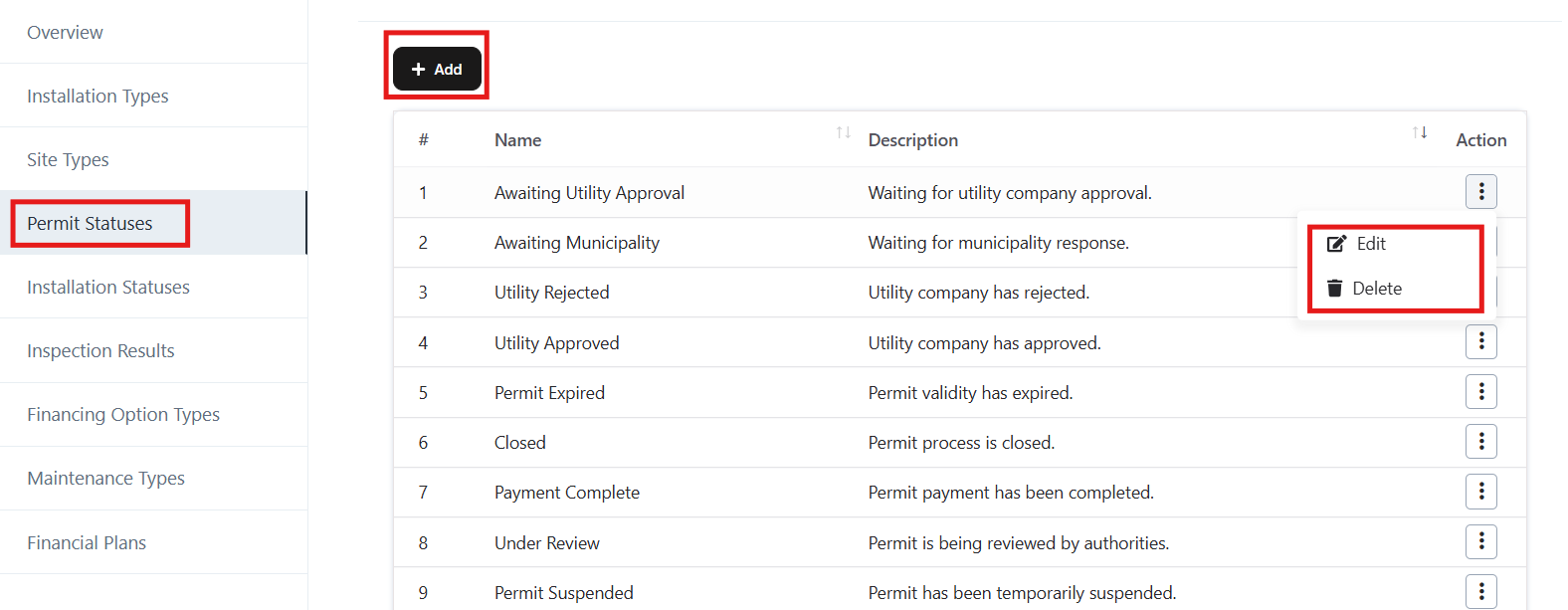Go to Installation Types in sidebar

point(98,97)
